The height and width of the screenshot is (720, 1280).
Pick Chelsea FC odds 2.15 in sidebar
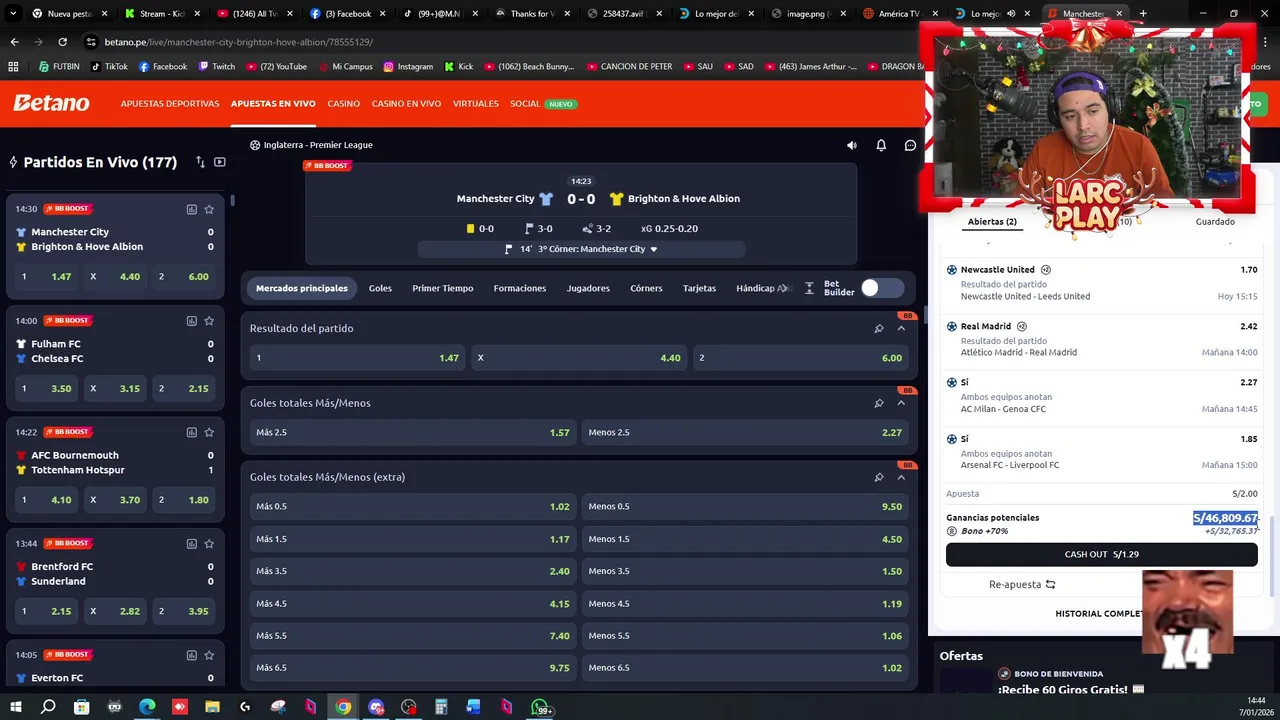pos(184,388)
